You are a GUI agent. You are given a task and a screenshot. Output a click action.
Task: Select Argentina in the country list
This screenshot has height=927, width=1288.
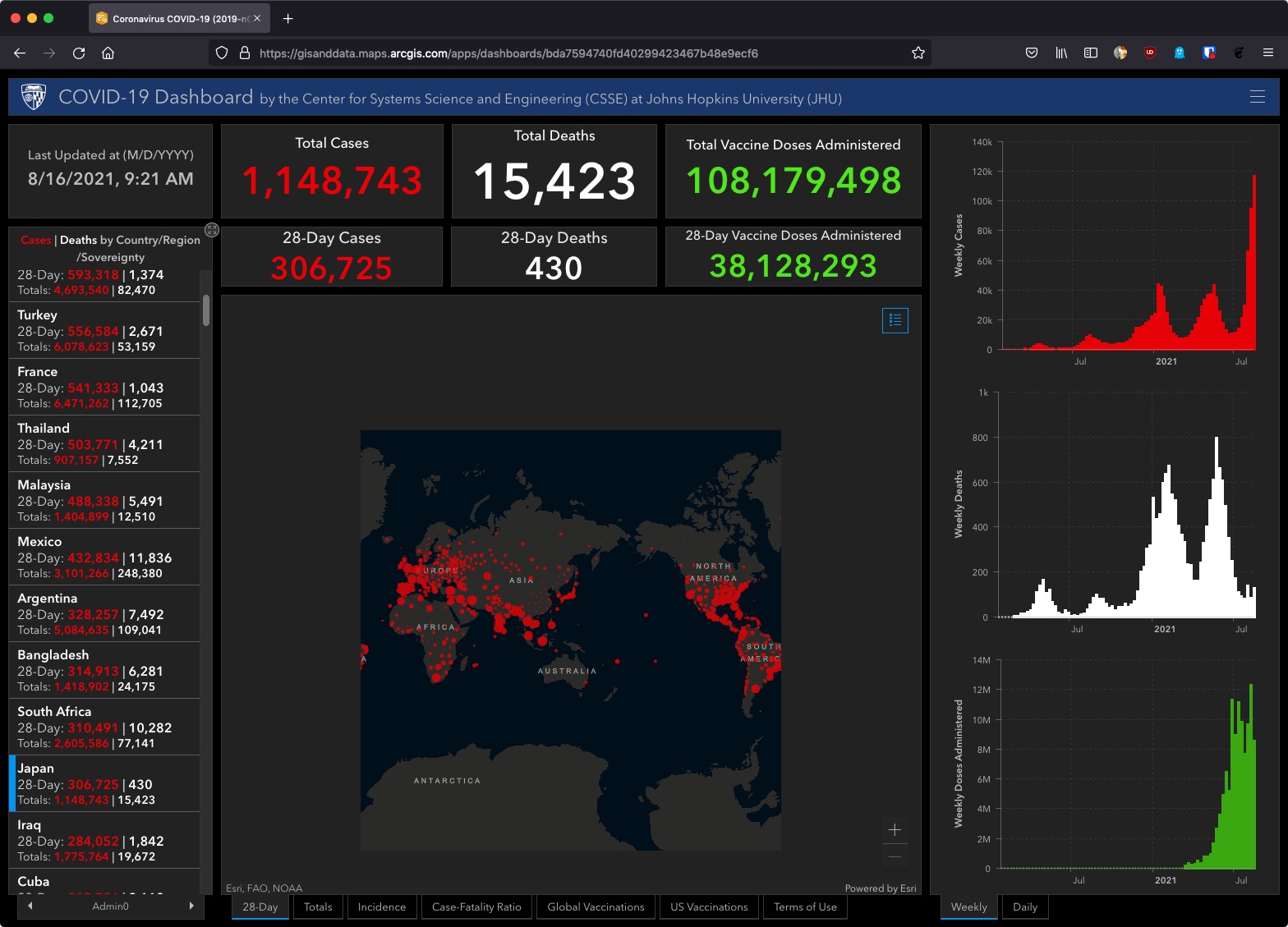104,613
